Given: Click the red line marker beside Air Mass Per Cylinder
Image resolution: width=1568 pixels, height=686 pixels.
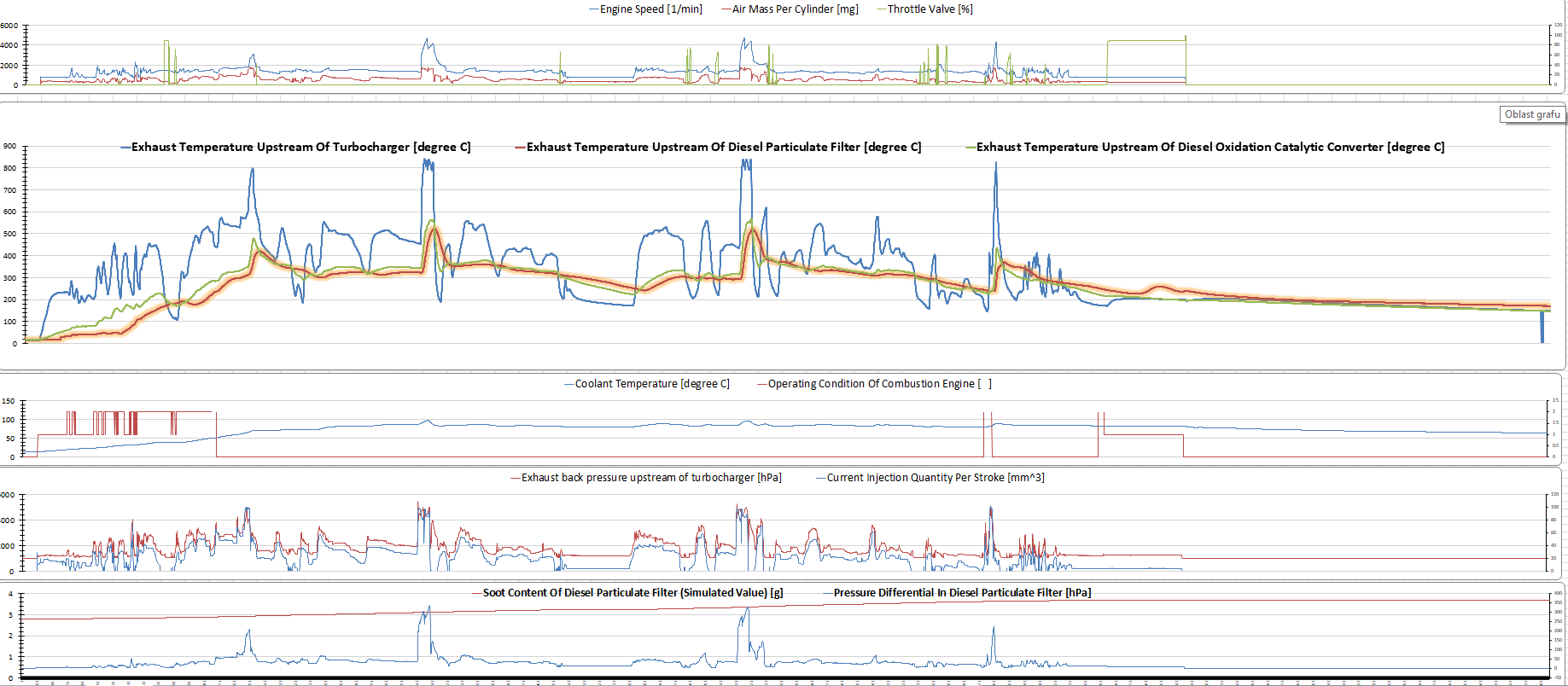Looking at the screenshot, I should click(x=726, y=9).
